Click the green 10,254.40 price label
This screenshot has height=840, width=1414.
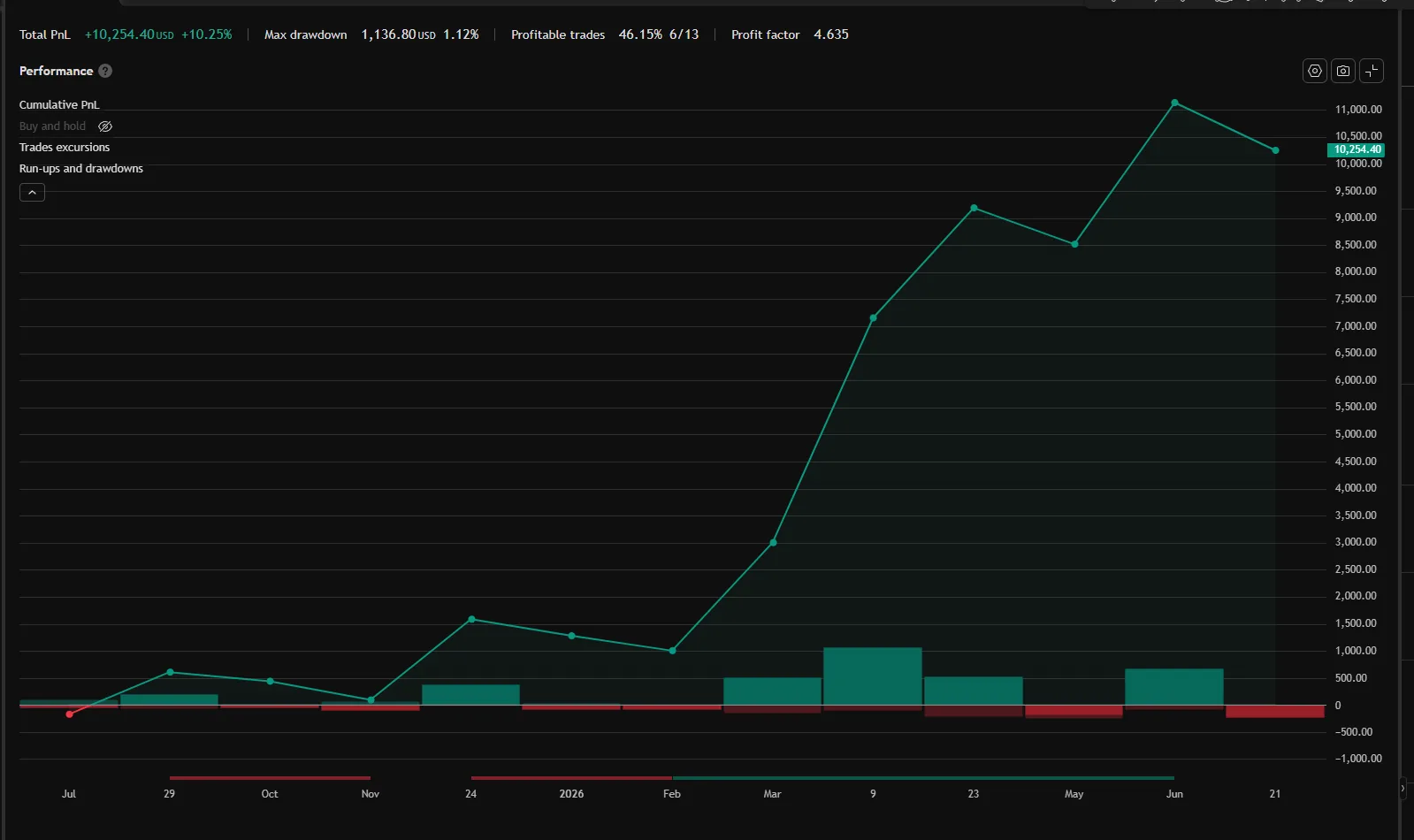coord(1356,150)
